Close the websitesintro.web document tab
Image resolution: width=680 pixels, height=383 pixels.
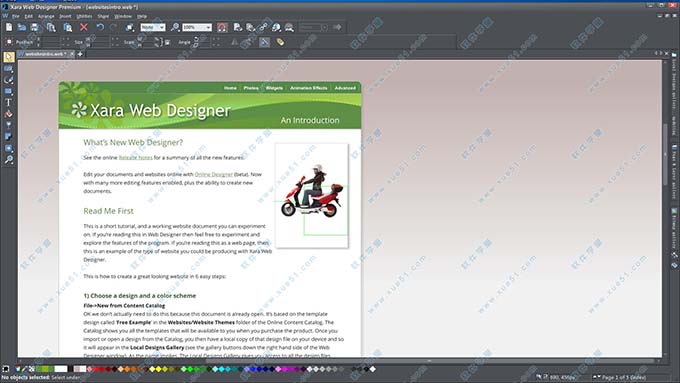tap(72, 54)
